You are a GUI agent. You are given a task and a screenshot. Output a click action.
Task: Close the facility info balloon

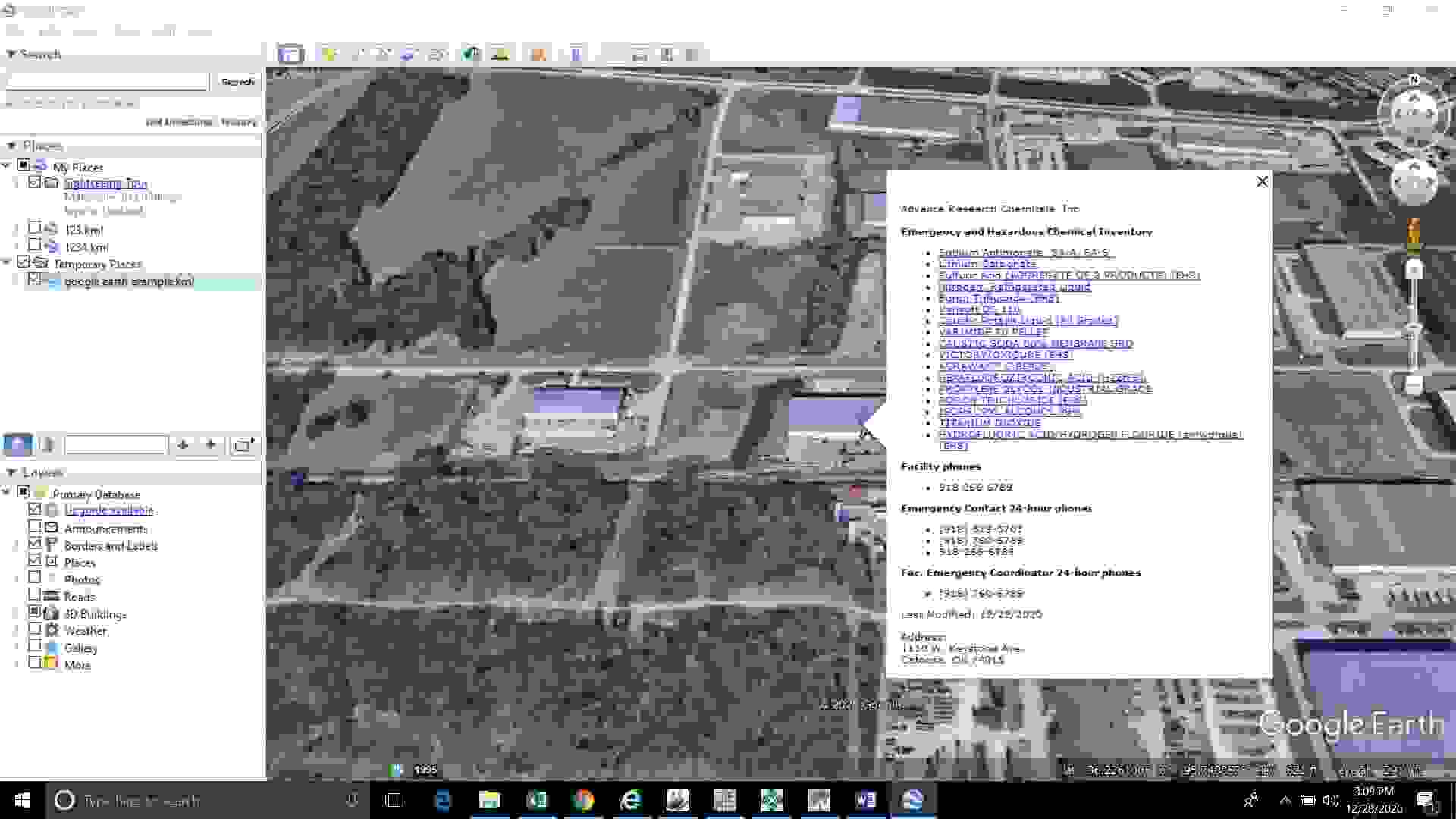tap(1262, 181)
